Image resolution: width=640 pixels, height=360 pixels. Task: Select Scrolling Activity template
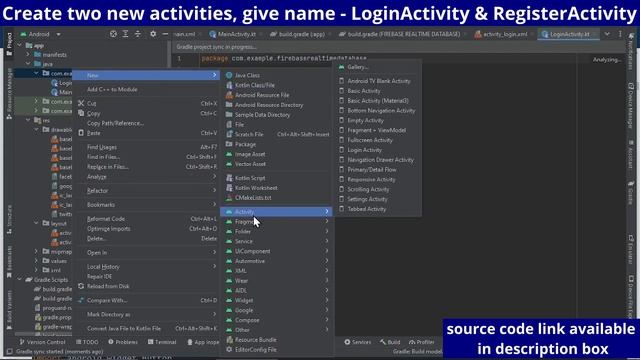[368, 189]
